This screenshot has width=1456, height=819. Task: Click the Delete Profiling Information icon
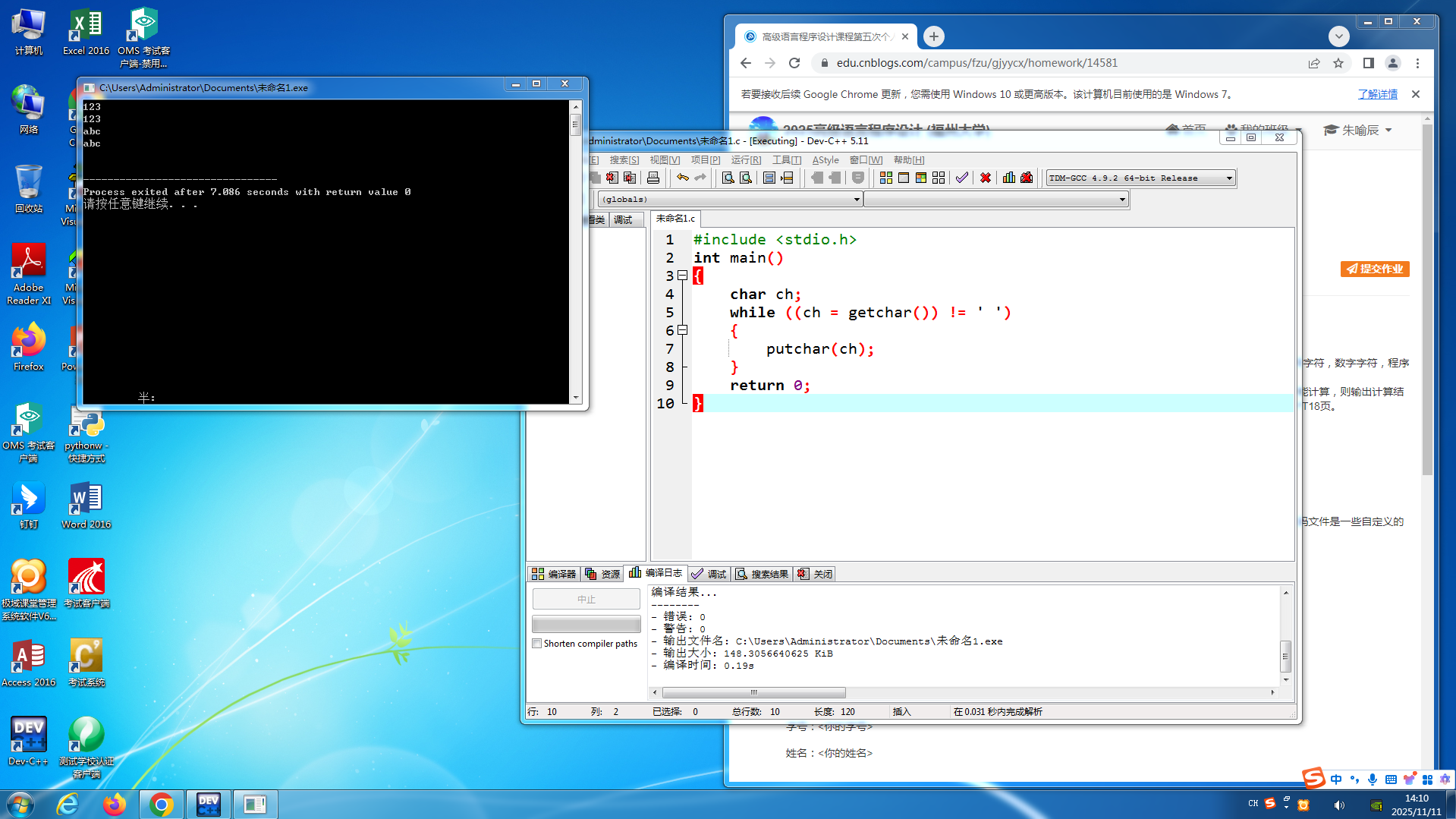coord(1027,178)
